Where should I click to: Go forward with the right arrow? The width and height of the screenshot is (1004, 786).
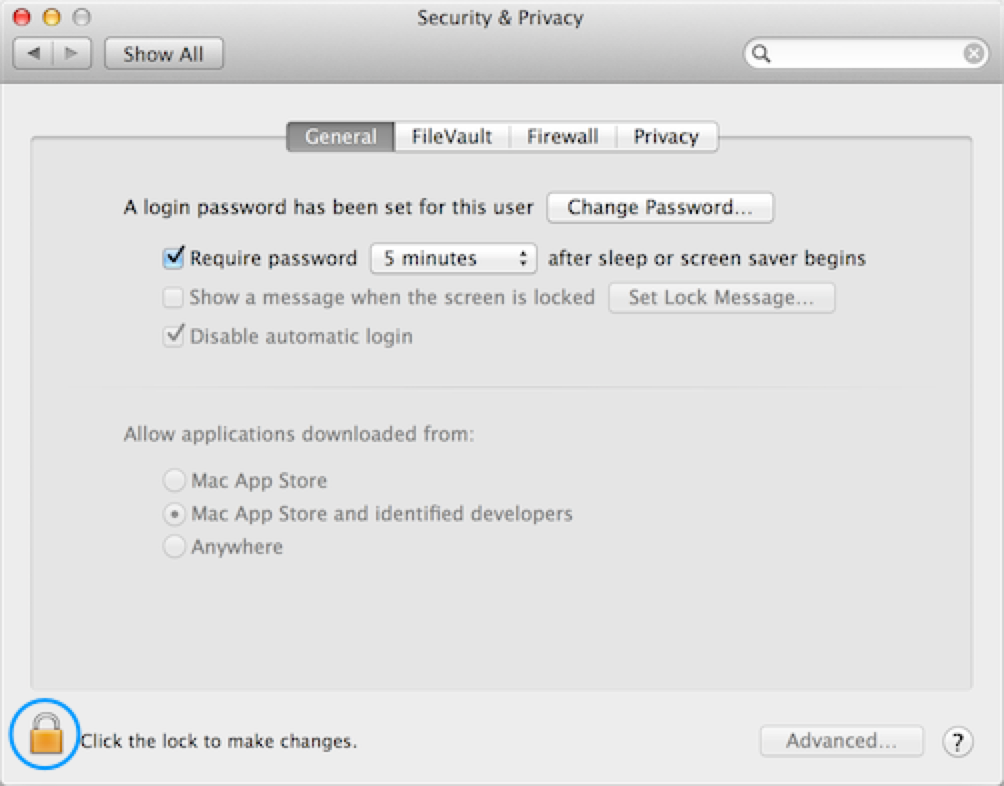72,53
